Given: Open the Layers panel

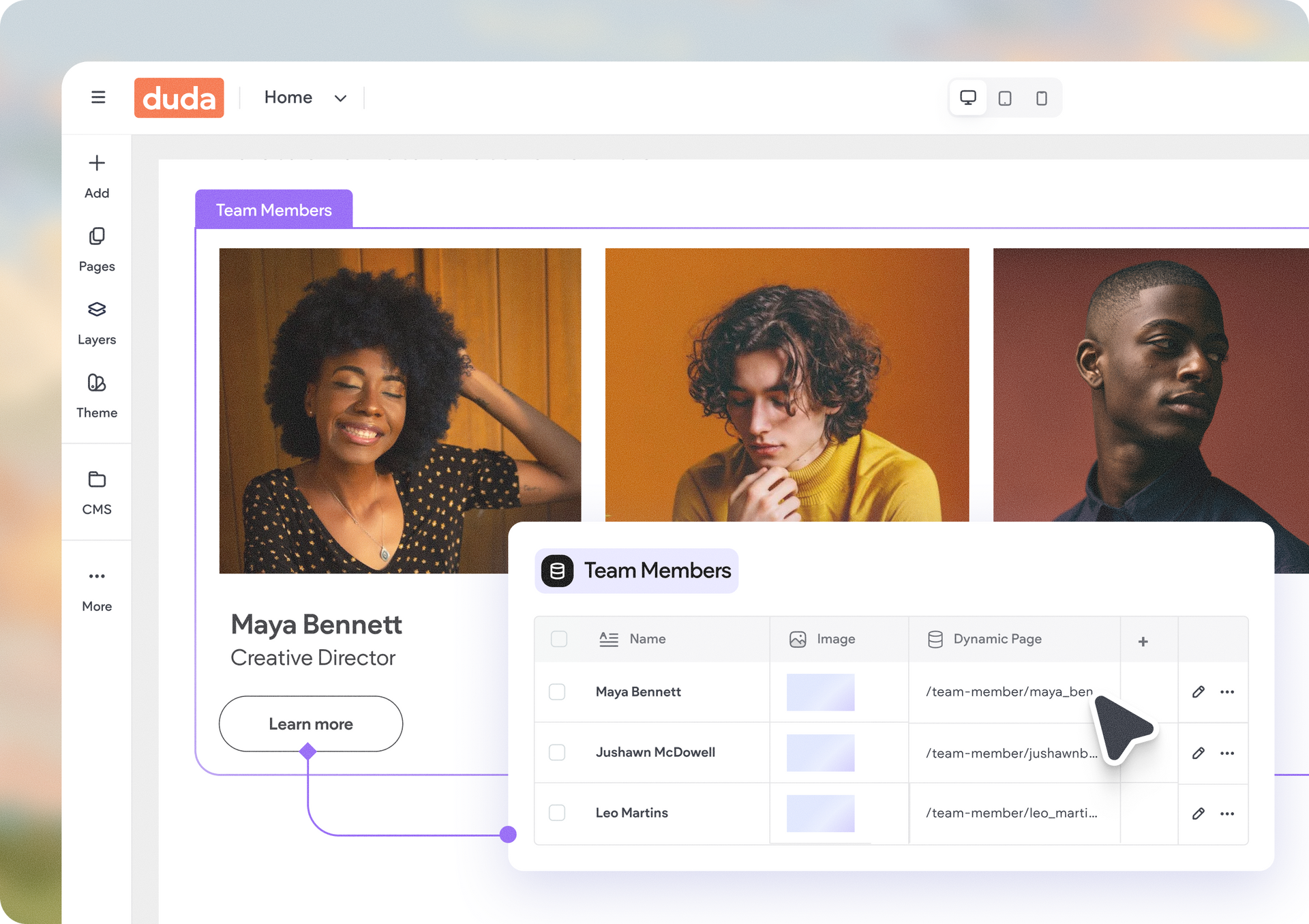Looking at the screenshot, I should 97,323.
